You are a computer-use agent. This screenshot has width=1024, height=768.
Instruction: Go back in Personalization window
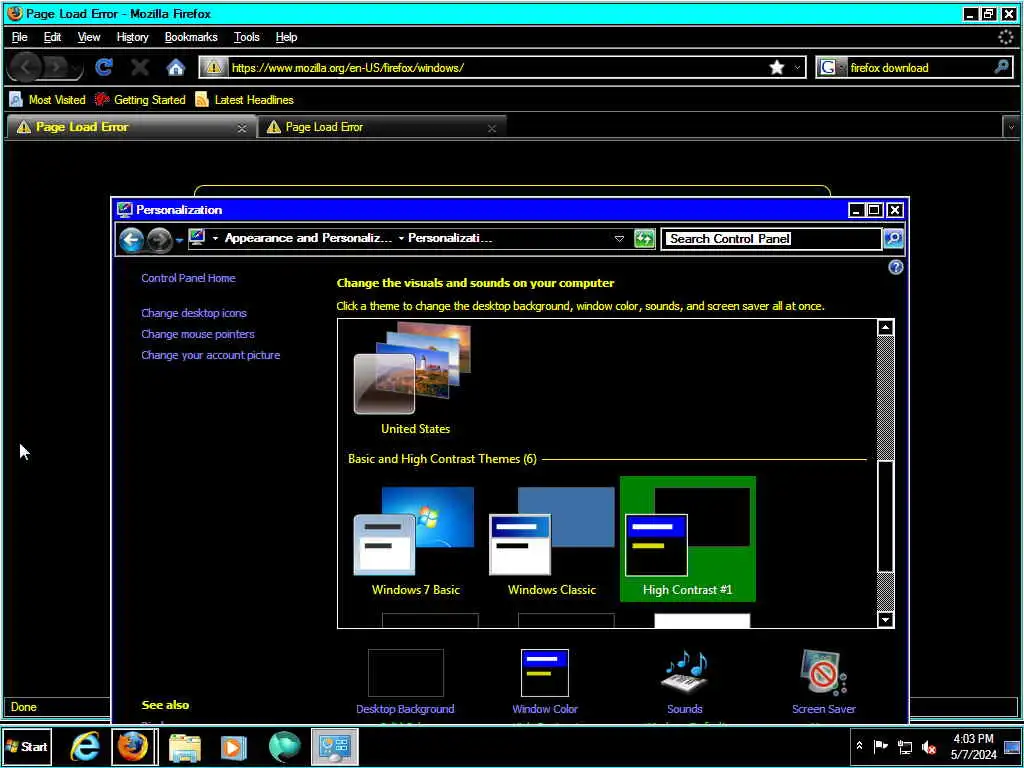[131, 240]
